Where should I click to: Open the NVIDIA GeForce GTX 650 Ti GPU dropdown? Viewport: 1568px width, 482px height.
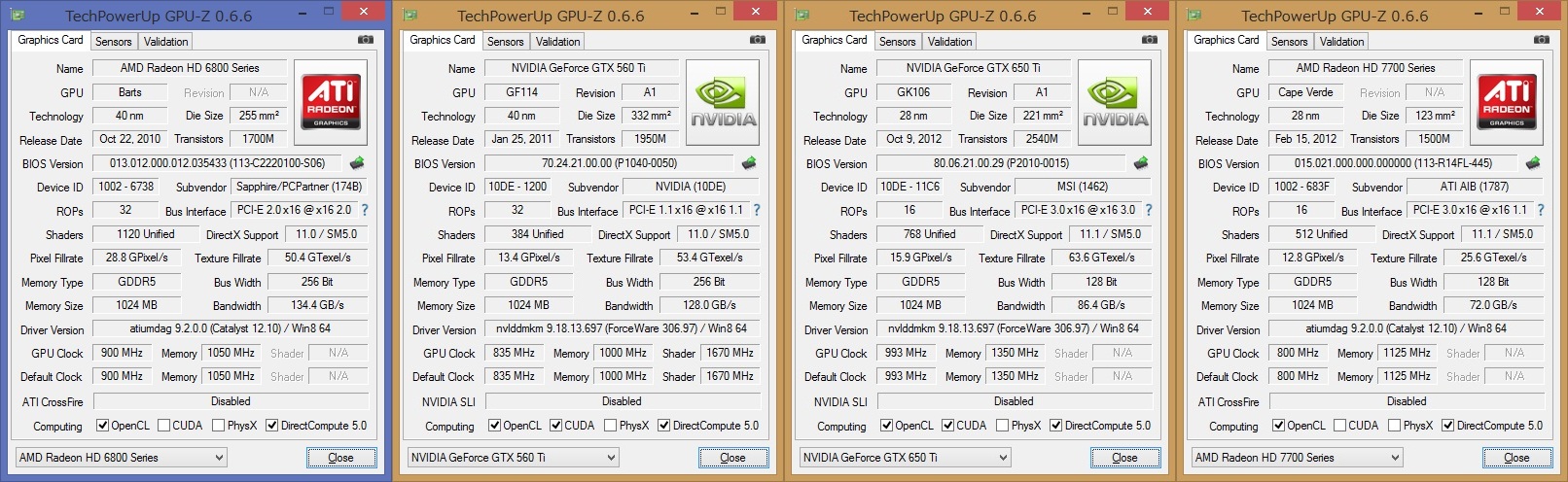[906, 457]
